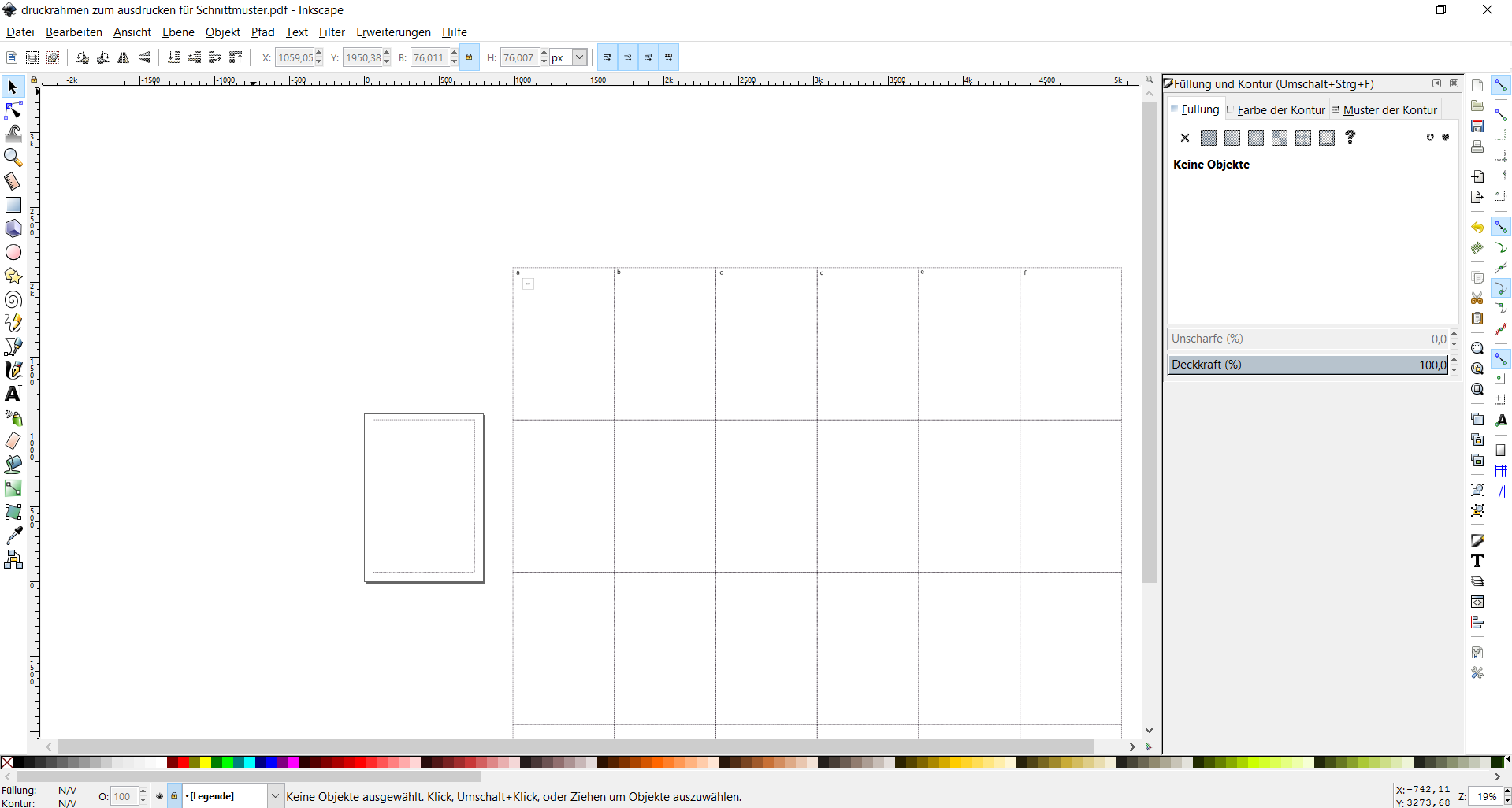Toggle the width-height ratio lock
Viewport: 1512px width, 808px height.
[x=469, y=57]
